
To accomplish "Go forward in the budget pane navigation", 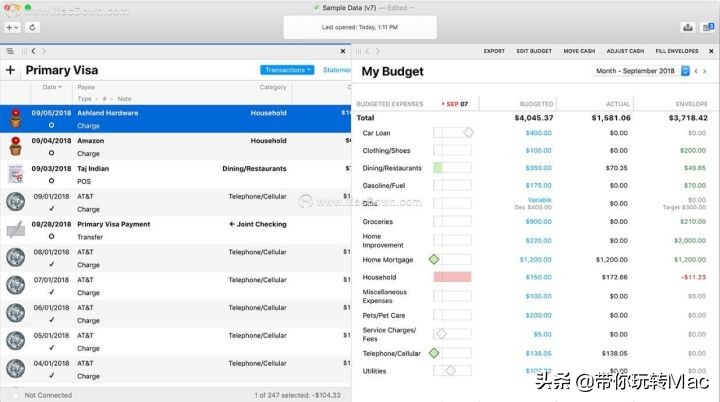I will pyautogui.click(x=378, y=51).
